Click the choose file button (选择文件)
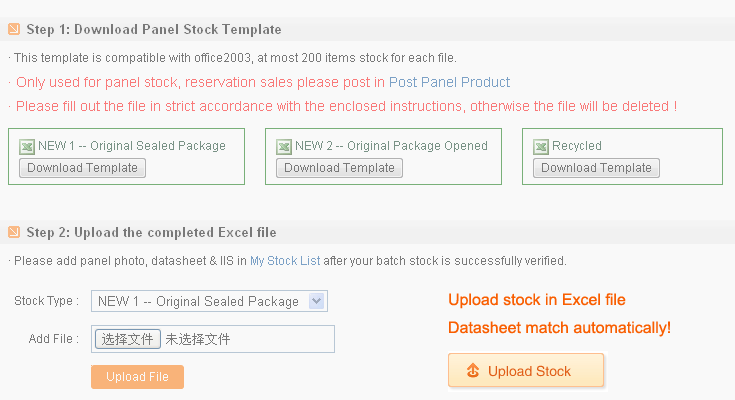Viewport: 735px width, 400px height. click(128, 339)
